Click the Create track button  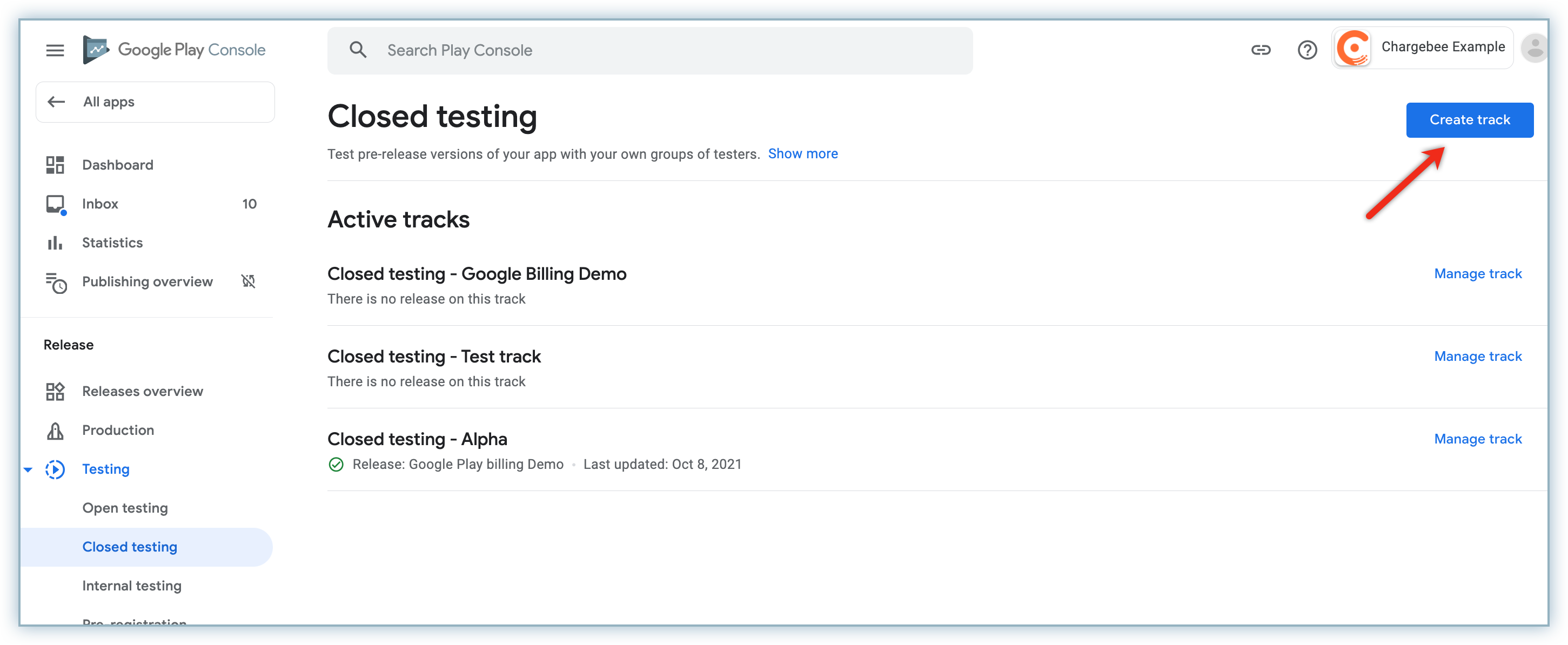1469,120
